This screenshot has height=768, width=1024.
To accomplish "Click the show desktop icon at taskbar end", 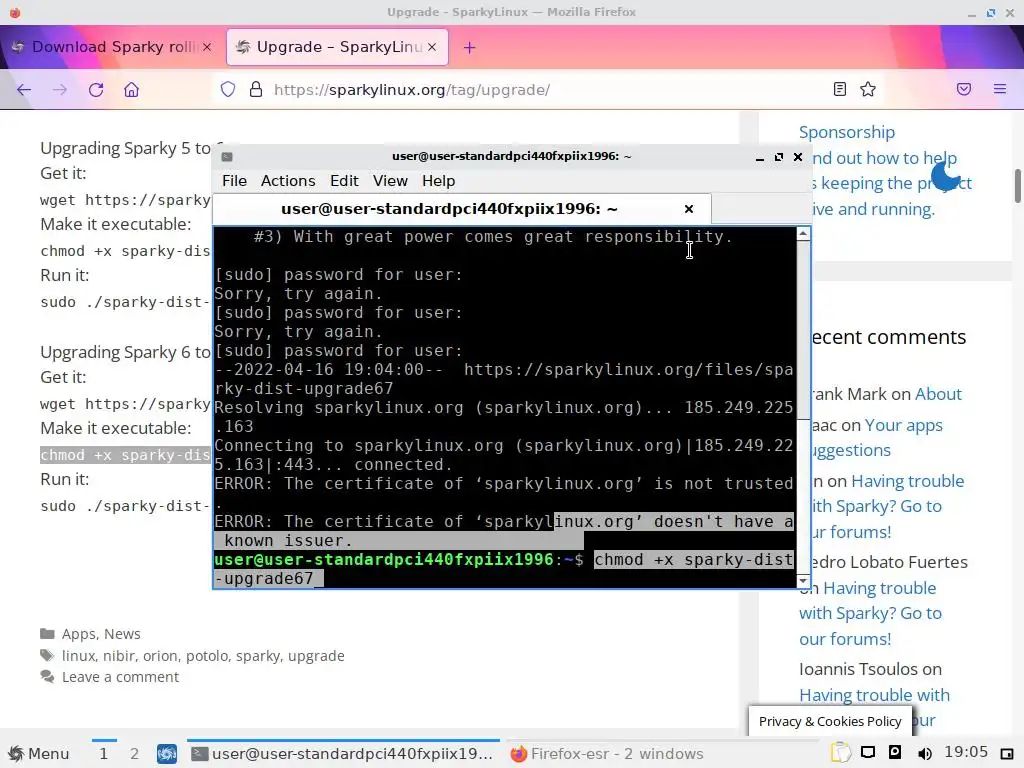I will [x=1006, y=754].
